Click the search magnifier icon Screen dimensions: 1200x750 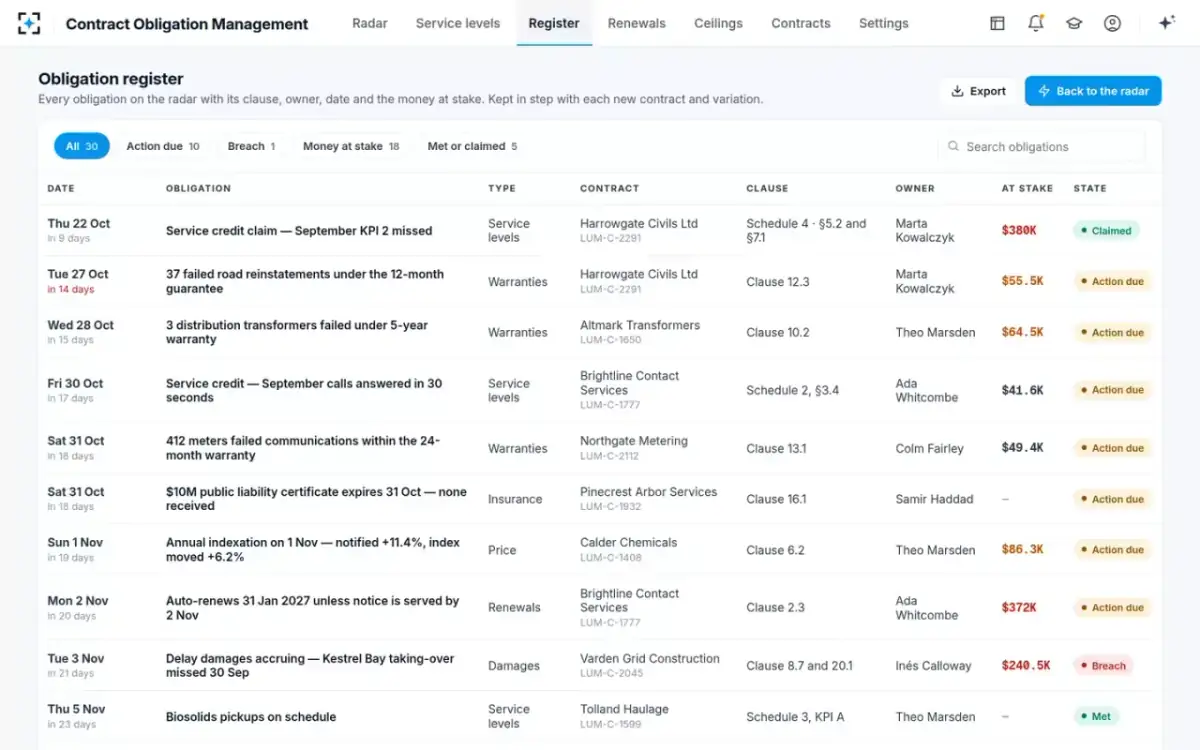(x=953, y=146)
